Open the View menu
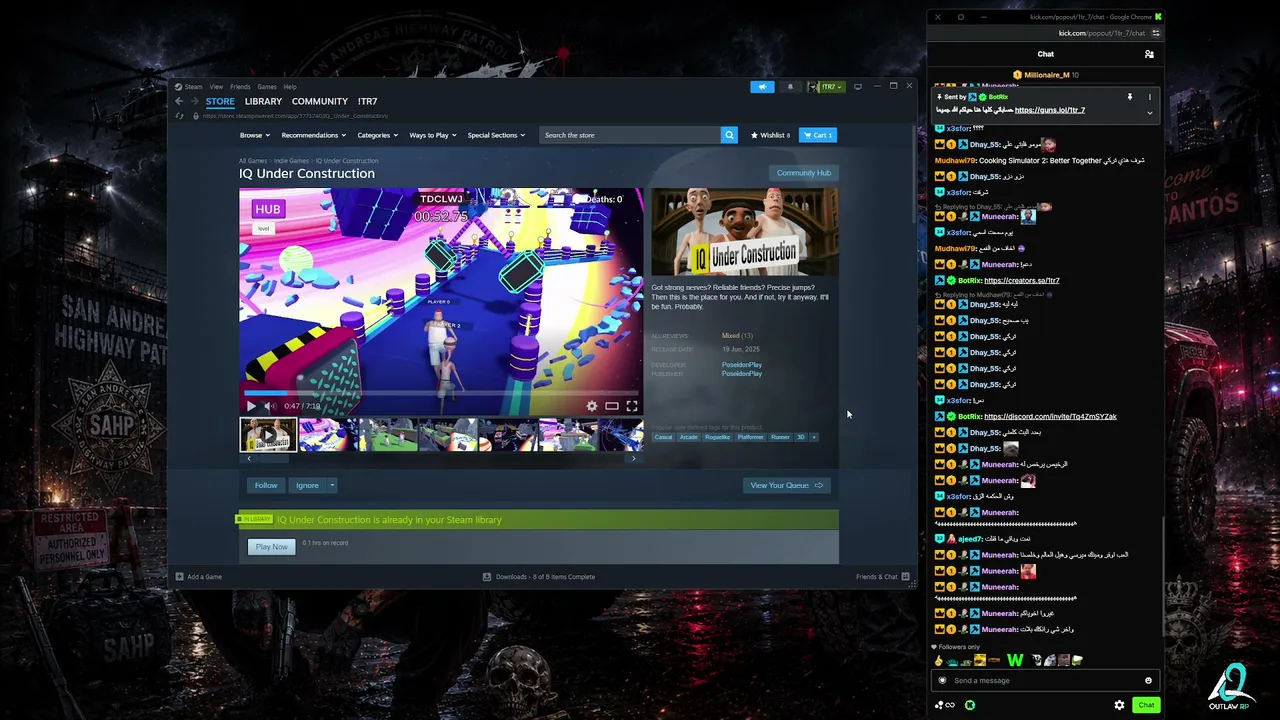 [x=216, y=87]
